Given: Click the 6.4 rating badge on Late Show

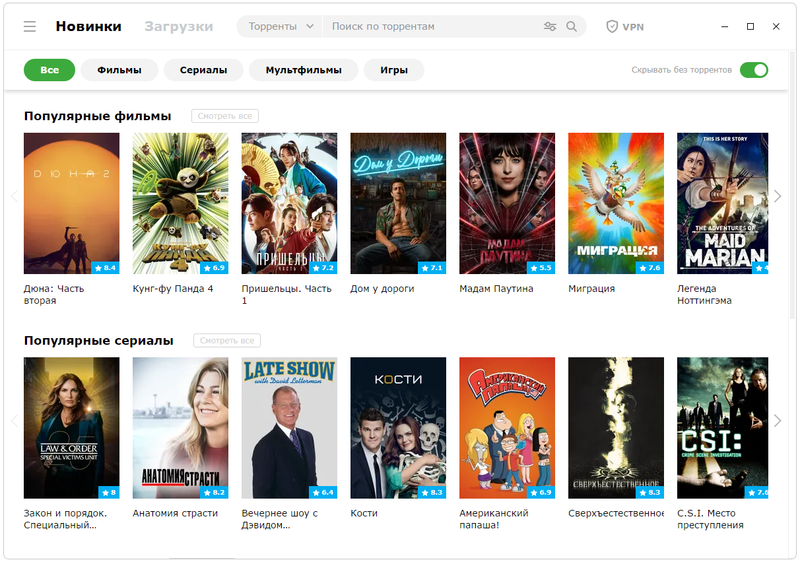Looking at the screenshot, I should click(x=323, y=492).
